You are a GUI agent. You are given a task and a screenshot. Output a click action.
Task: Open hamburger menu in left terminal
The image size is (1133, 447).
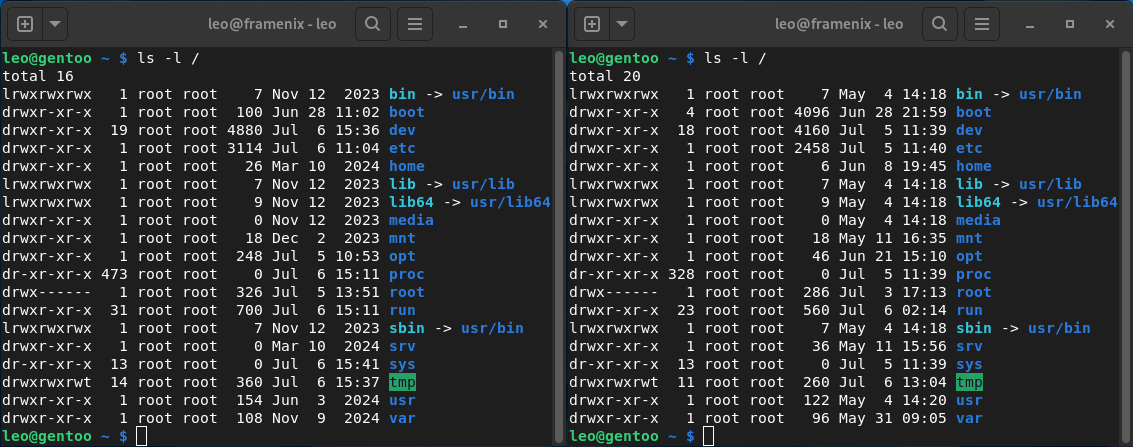click(415, 24)
